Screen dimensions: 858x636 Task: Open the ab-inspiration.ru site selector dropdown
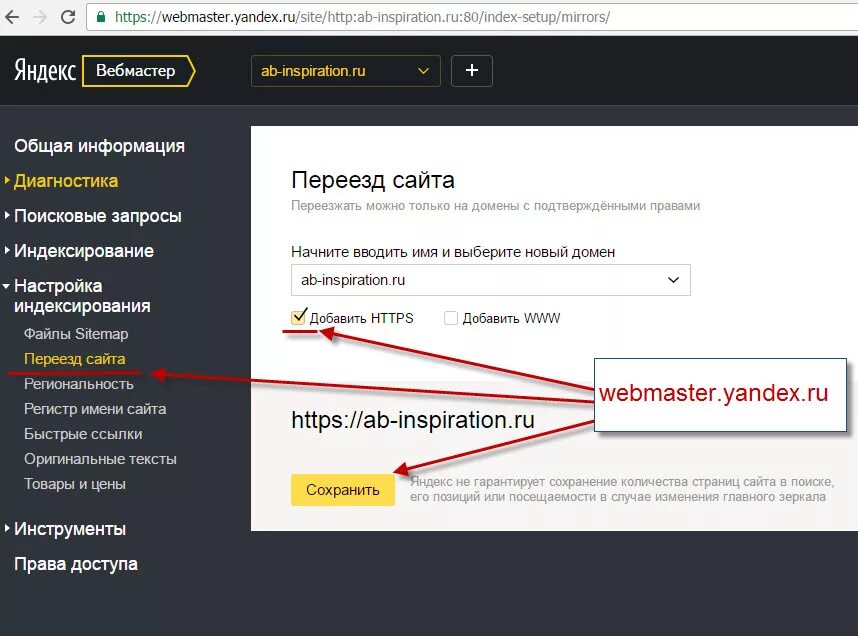pyautogui.click(x=345, y=71)
